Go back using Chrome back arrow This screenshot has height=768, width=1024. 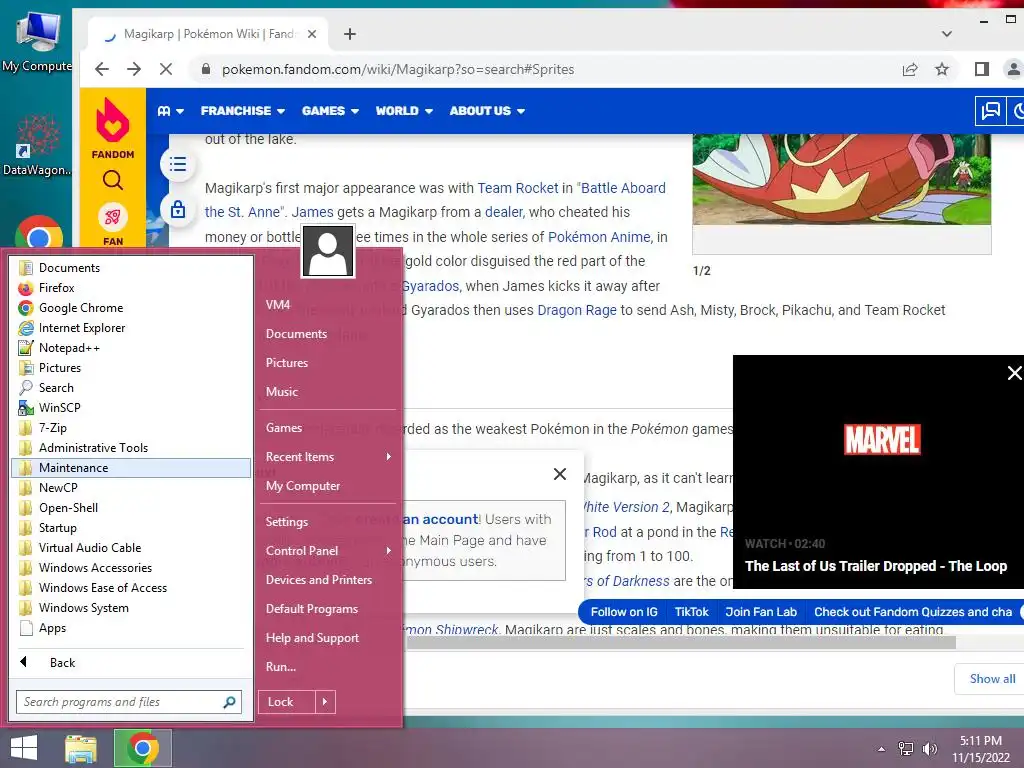[x=102, y=69]
